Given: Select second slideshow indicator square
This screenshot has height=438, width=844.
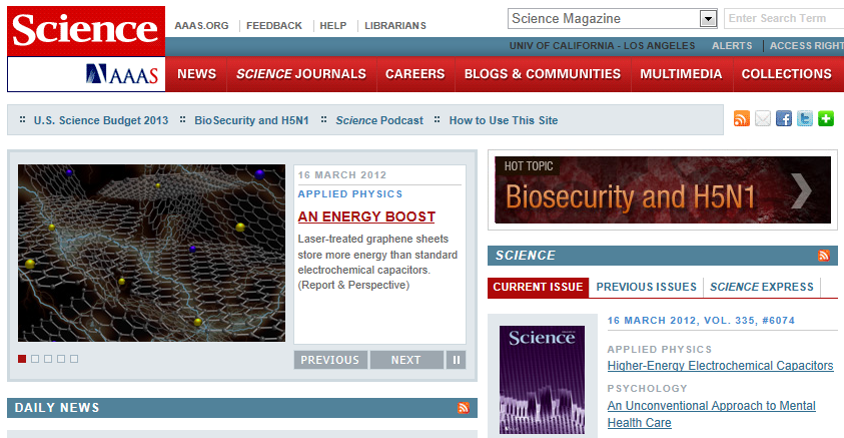Looking at the screenshot, I should tap(35, 359).
